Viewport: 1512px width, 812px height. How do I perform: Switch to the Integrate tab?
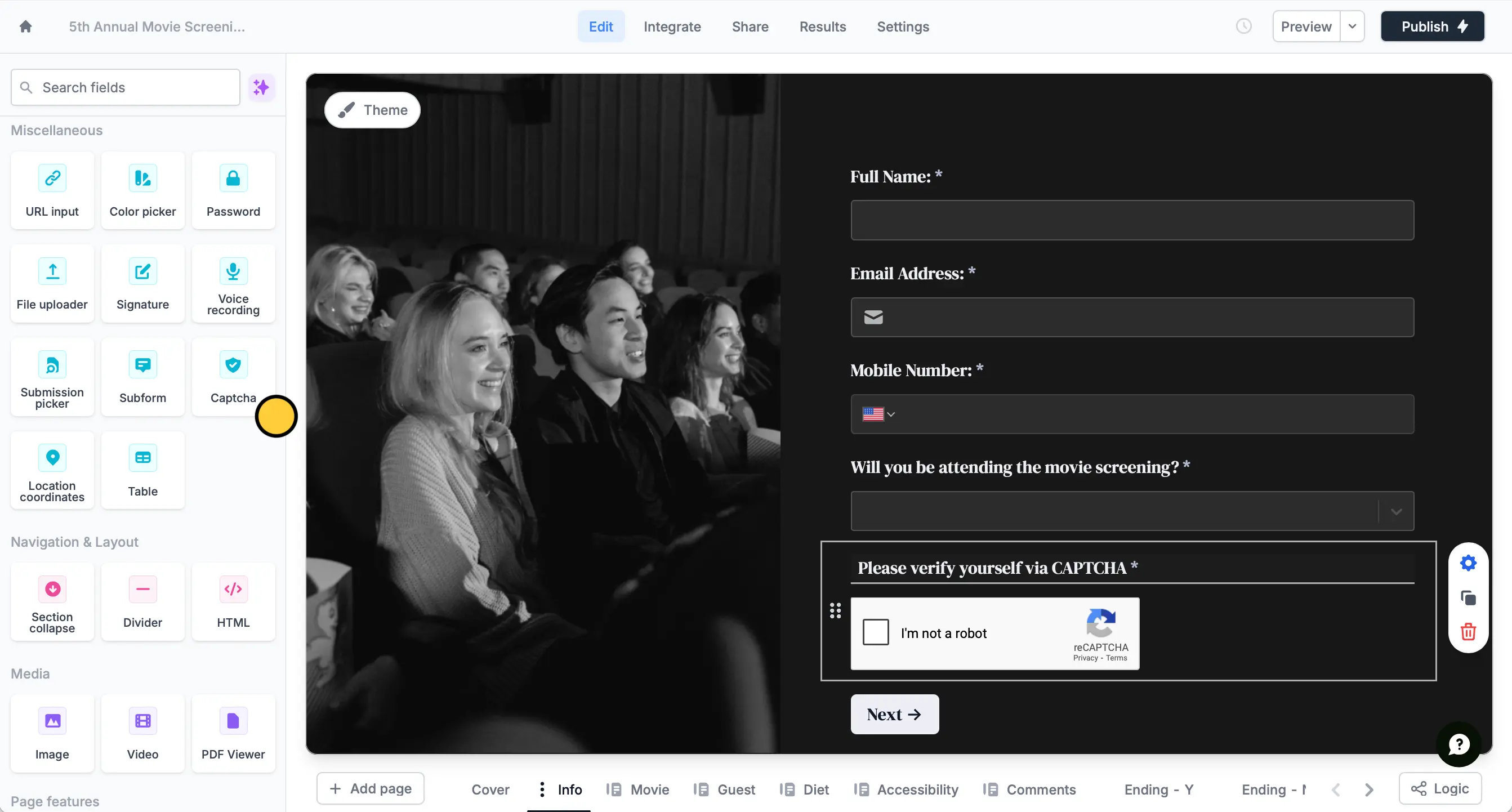pyautogui.click(x=672, y=26)
